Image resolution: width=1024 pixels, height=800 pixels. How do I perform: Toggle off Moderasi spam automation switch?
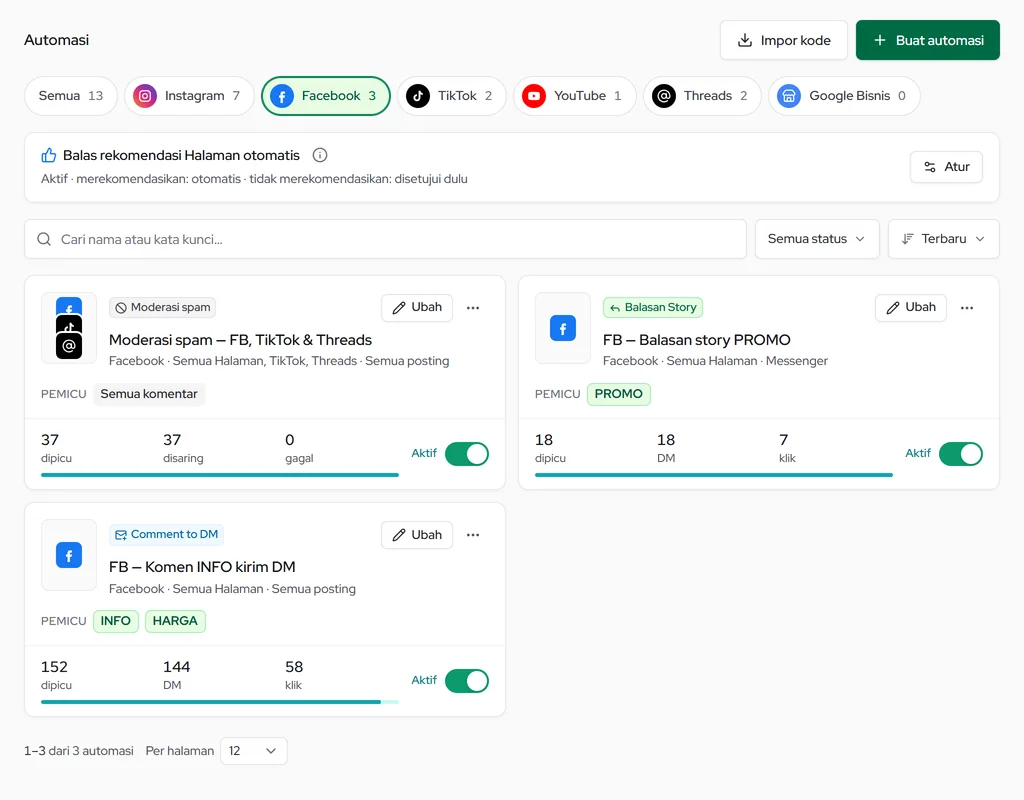467,454
